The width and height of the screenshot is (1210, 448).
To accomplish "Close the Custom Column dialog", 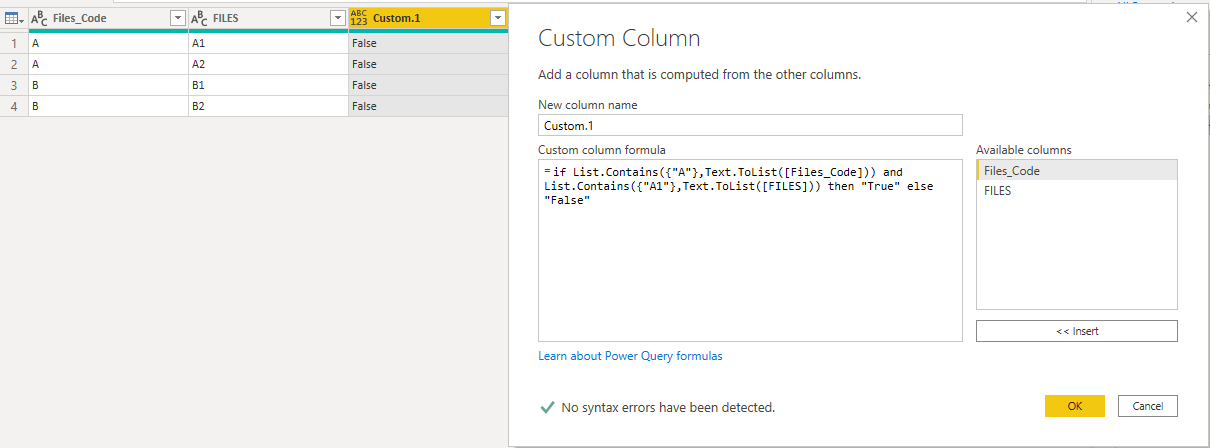I will 1190,17.
